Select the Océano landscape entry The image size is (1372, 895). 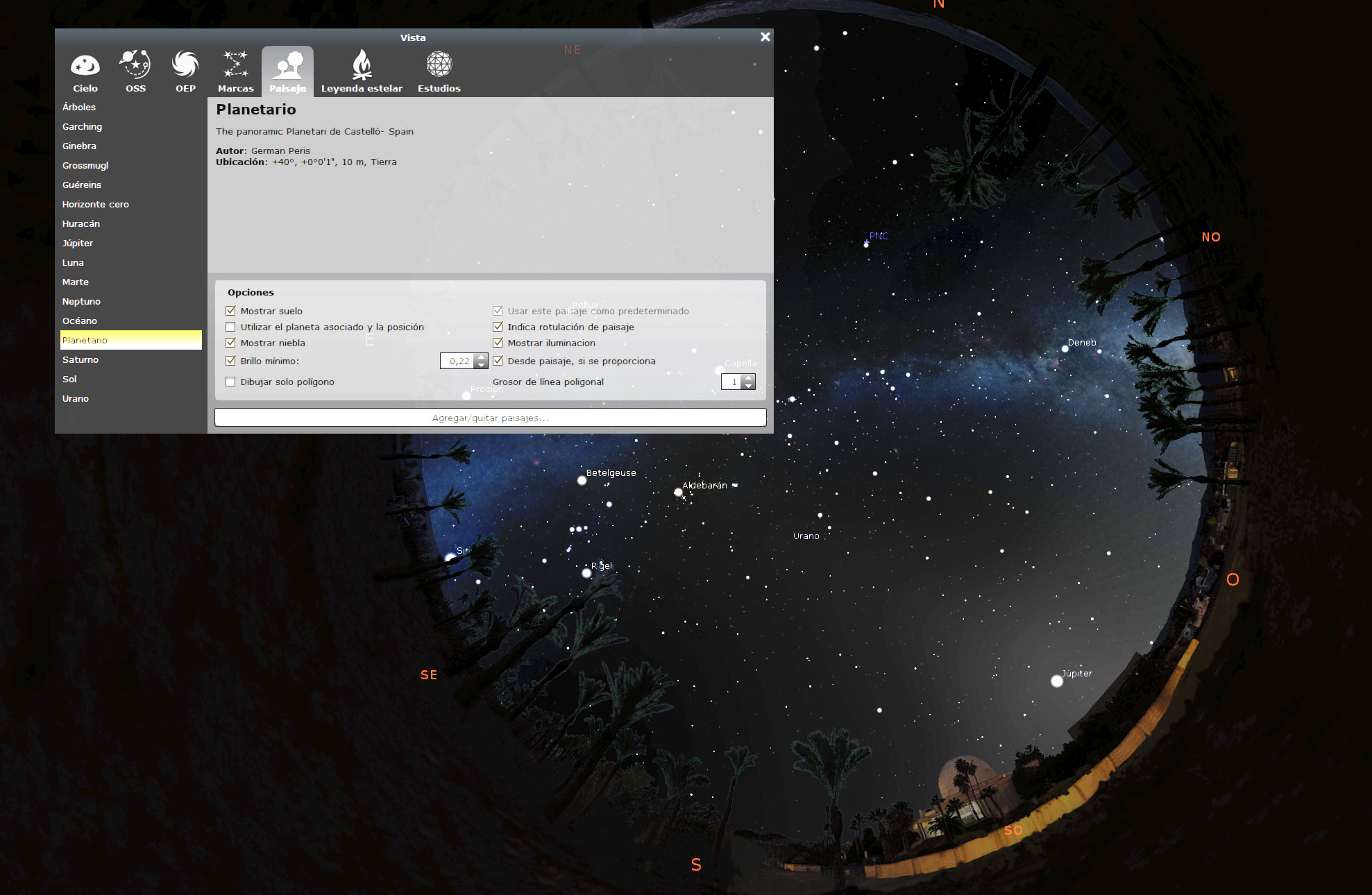(80, 321)
